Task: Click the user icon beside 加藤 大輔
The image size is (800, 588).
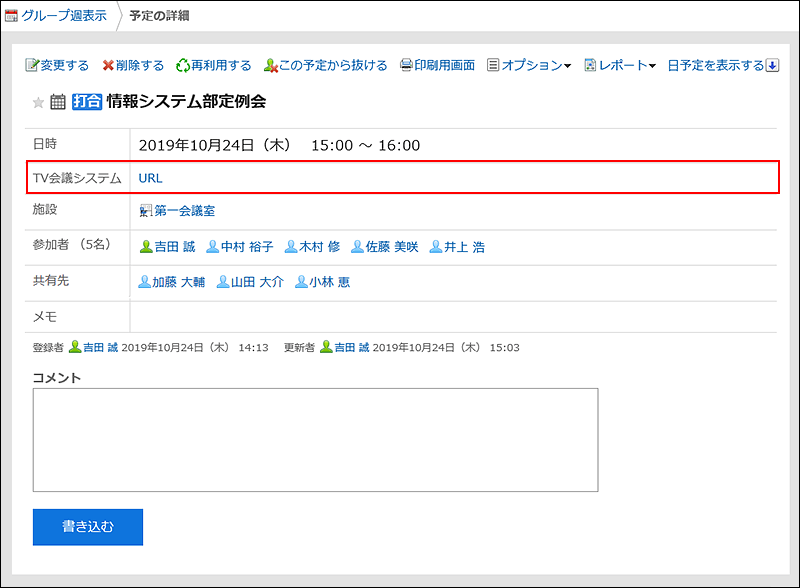Action: 144,282
